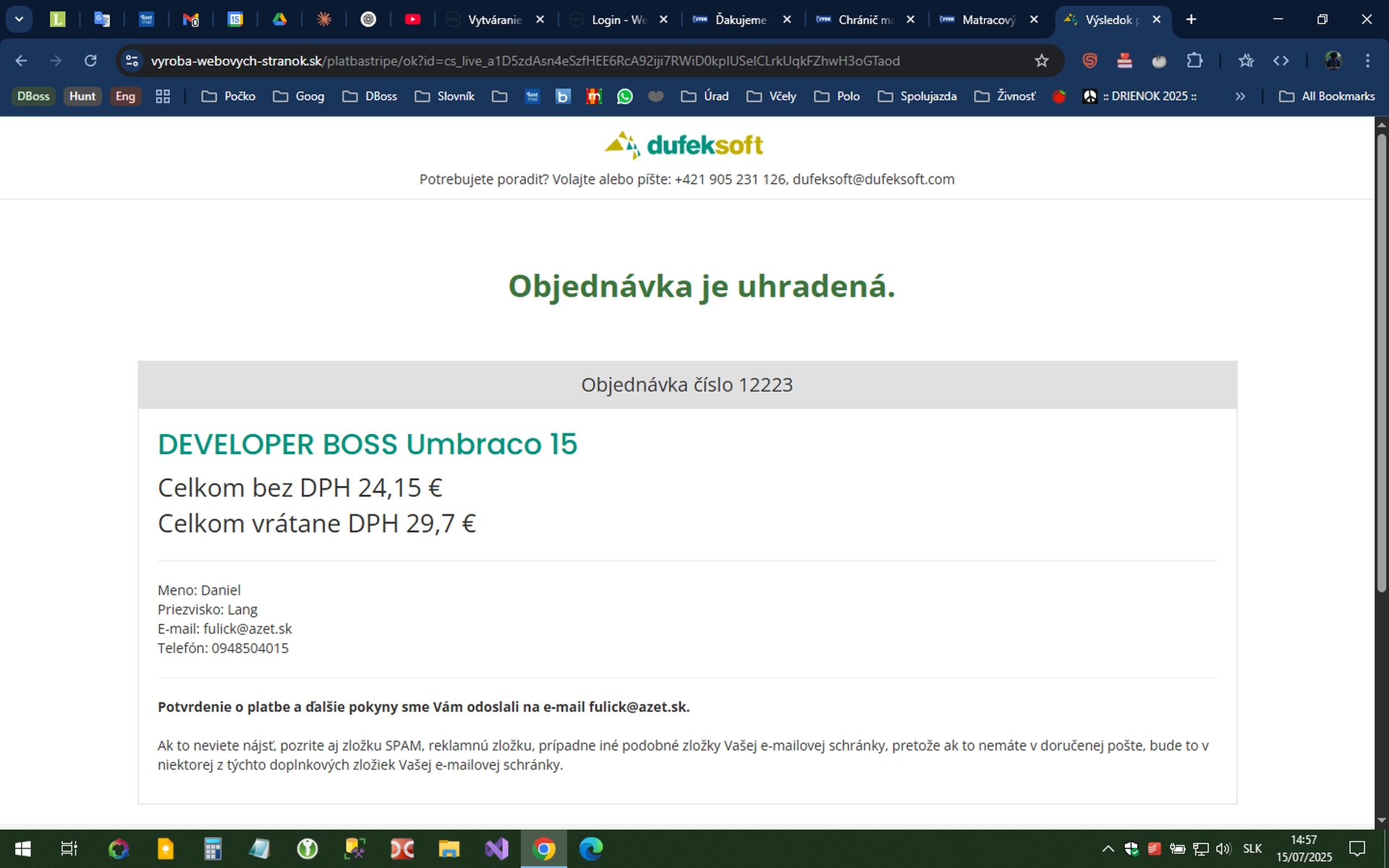View site information icon in address bar
This screenshot has height=868, width=1389.
tap(132, 61)
